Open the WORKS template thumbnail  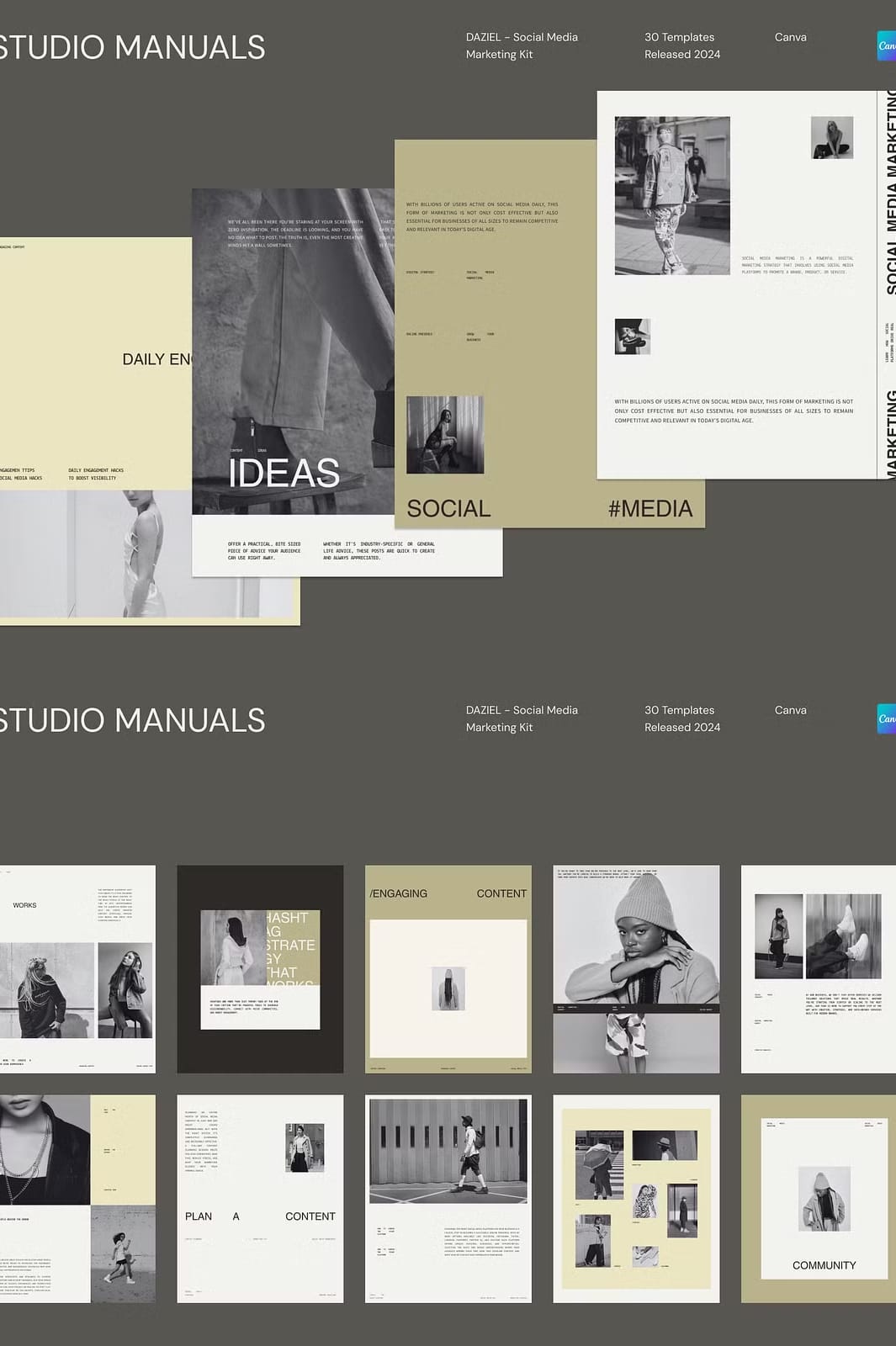77,968
